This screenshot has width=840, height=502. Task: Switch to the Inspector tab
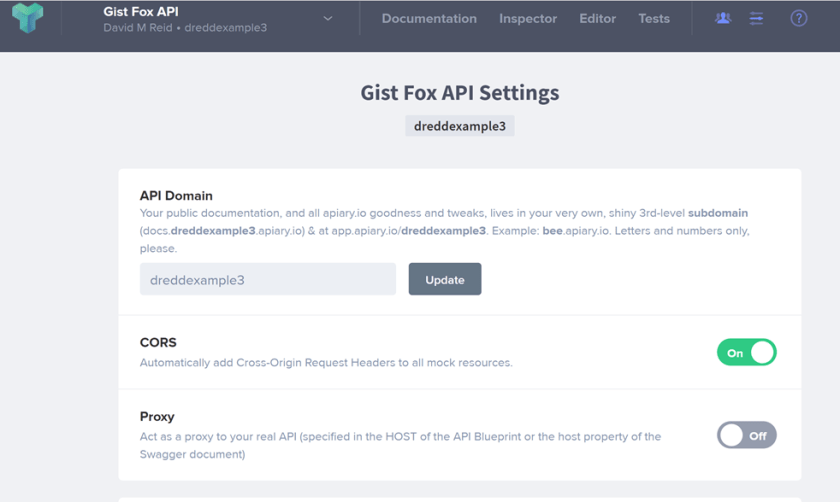[528, 18]
